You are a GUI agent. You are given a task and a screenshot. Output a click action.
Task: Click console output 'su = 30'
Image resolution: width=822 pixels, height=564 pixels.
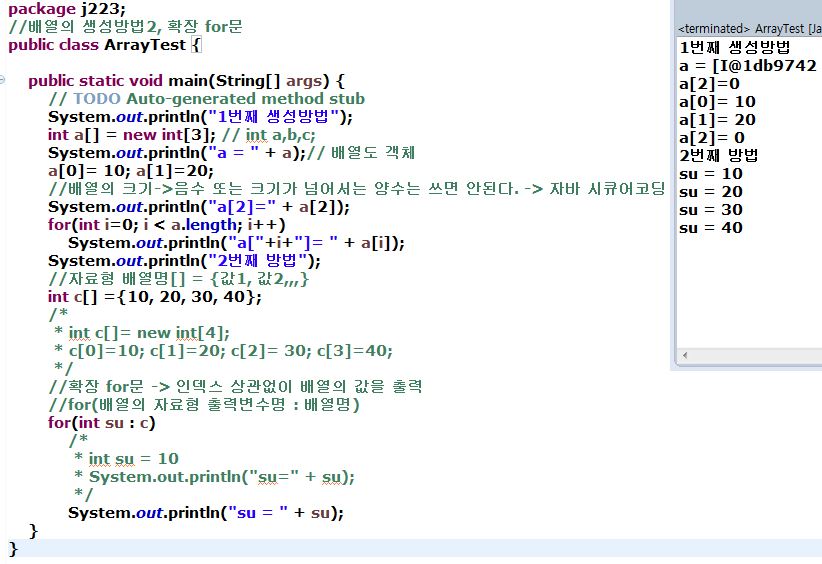pos(711,210)
